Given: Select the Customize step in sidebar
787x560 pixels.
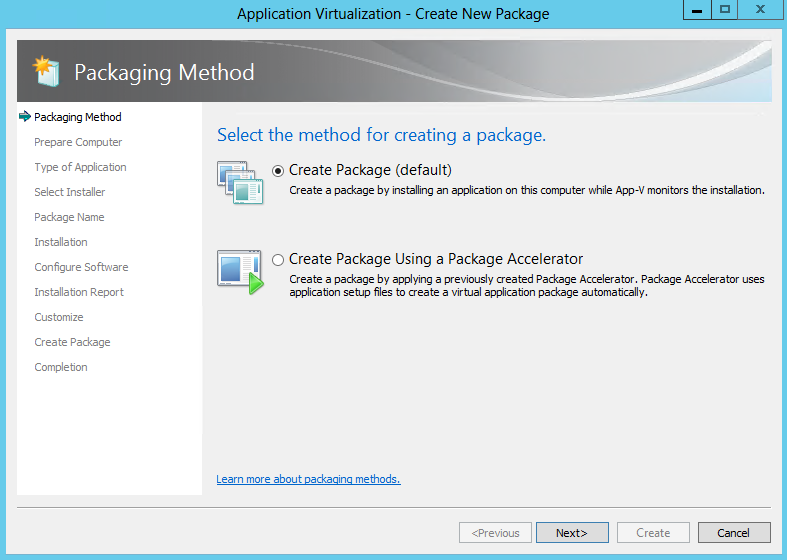Looking at the screenshot, I should pyautogui.click(x=59, y=317).
